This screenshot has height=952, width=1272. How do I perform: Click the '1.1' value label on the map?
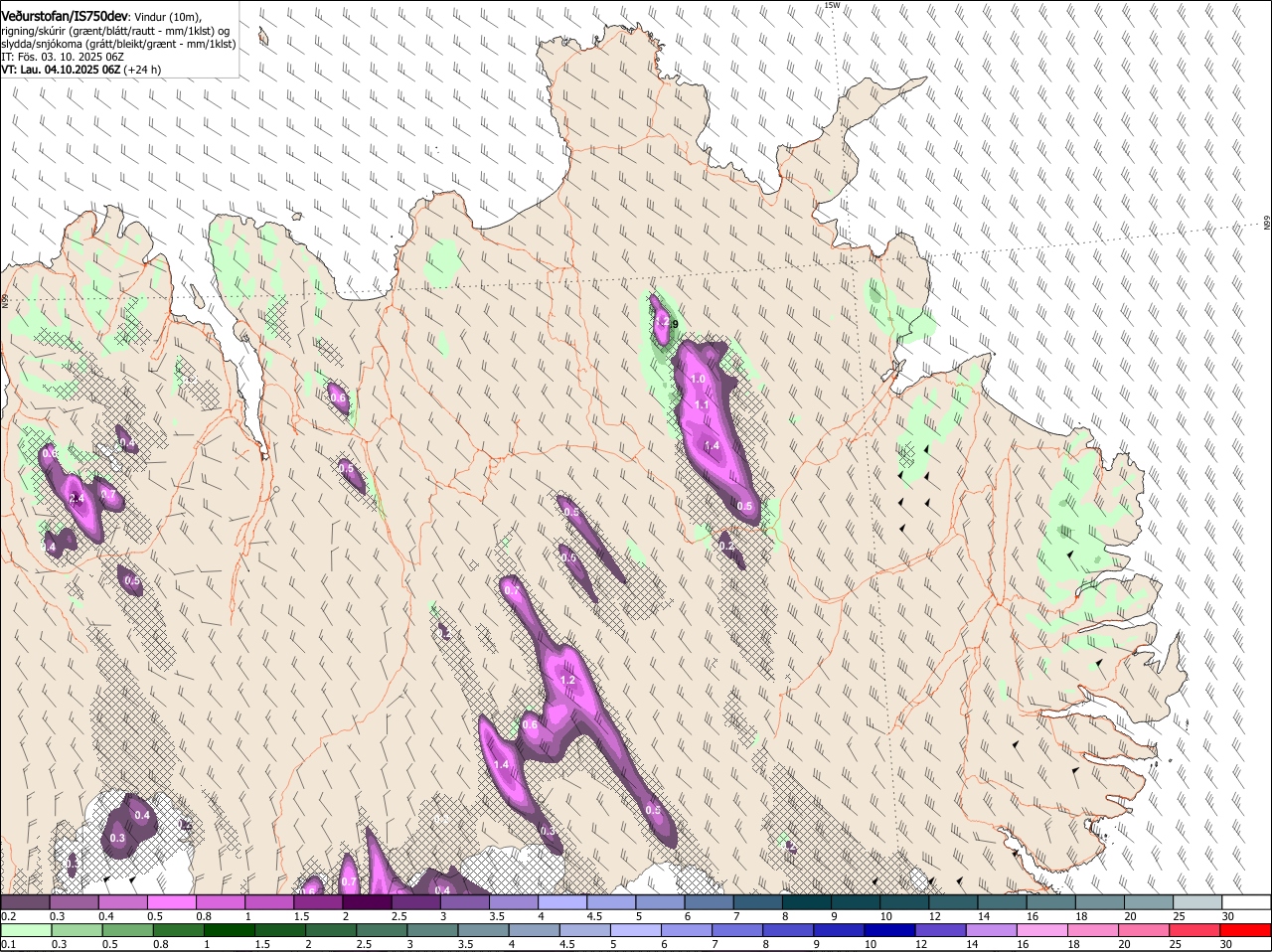[x=702, y=404]
